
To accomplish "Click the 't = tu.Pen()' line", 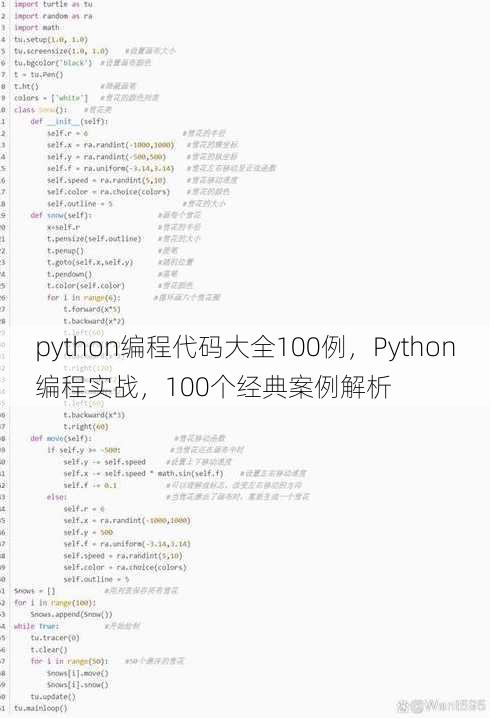I will [38, 74].
